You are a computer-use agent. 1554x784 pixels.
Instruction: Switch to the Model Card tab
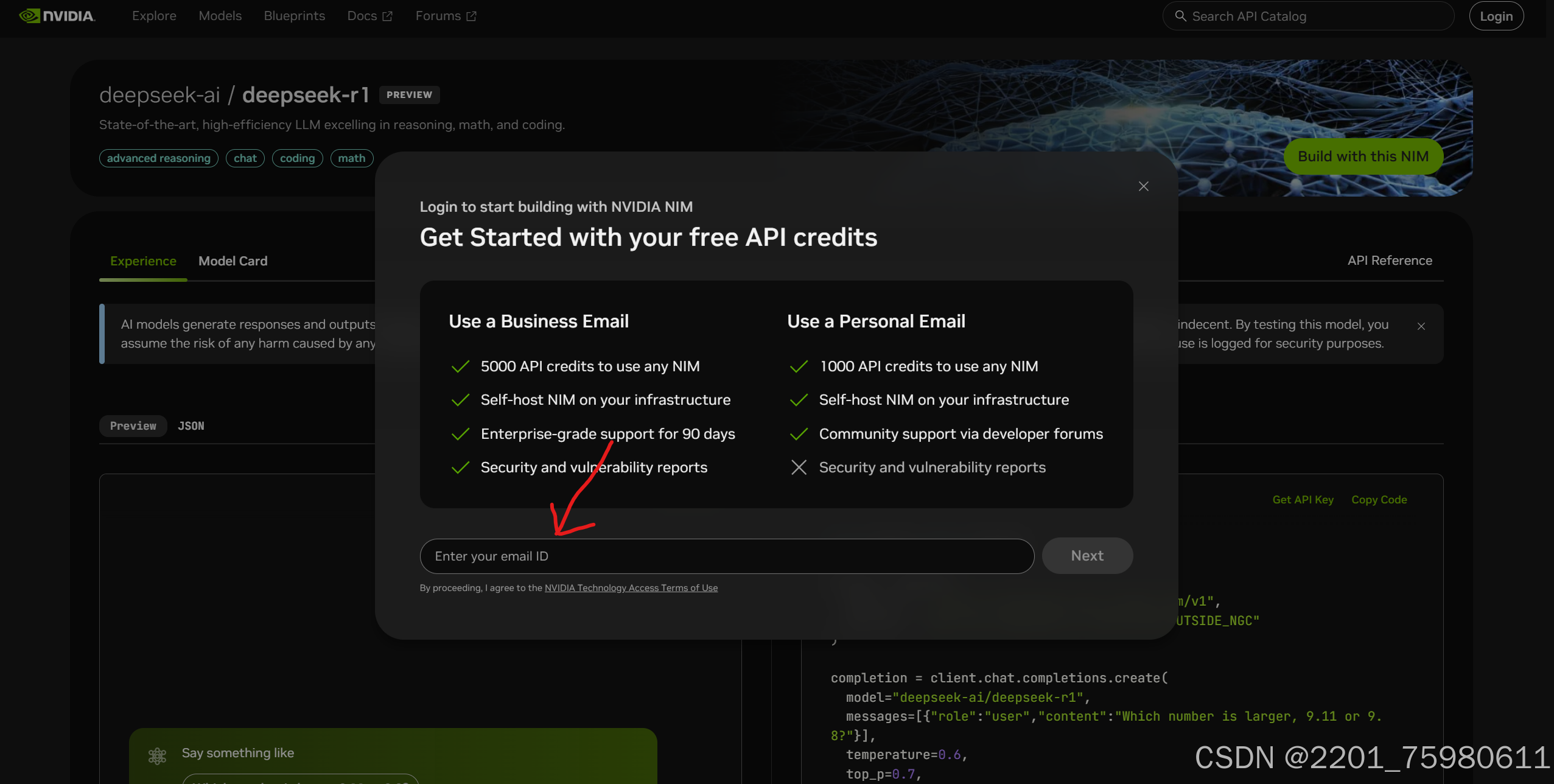coord(233,261)
